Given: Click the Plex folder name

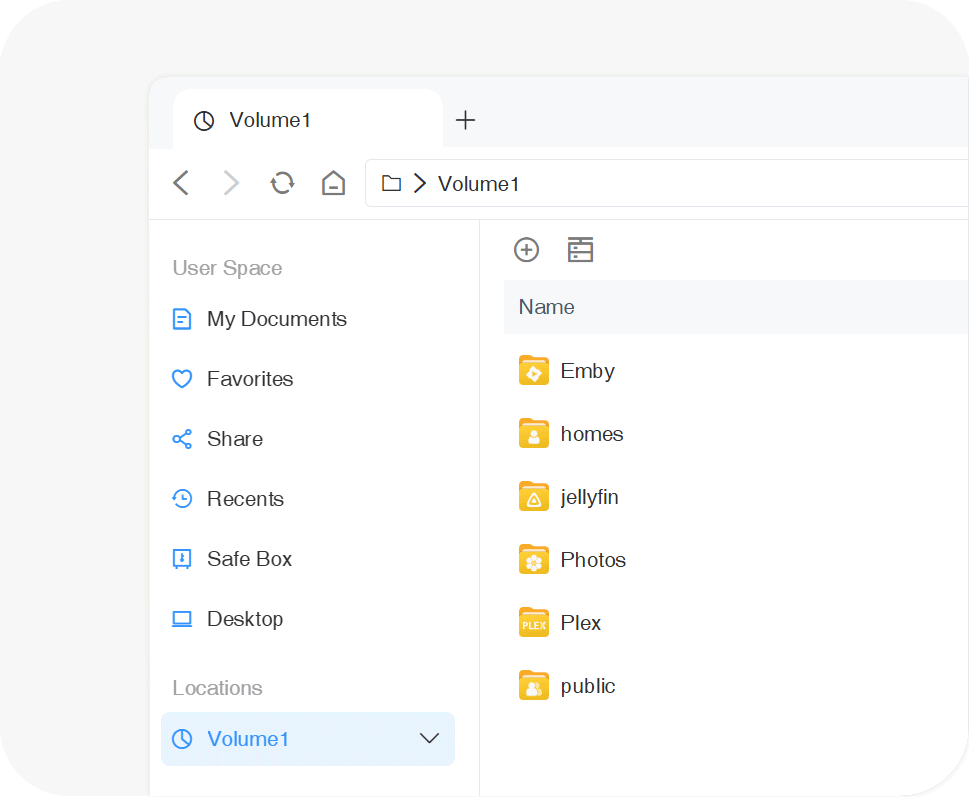Looking at the screenshot, I should pyautogui.click(x=580, y=623).
